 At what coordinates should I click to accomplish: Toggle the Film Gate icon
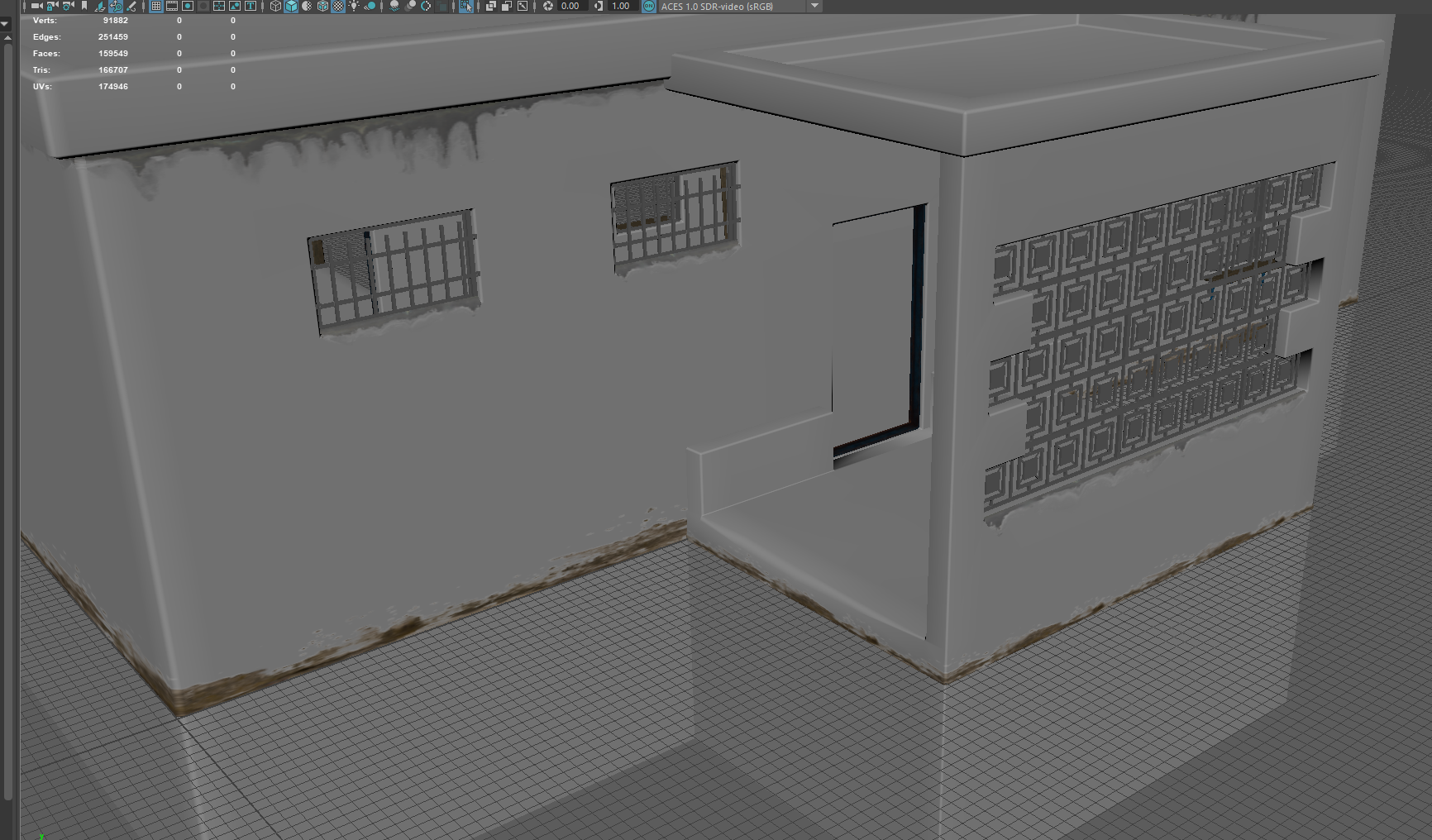coord(172,6)
